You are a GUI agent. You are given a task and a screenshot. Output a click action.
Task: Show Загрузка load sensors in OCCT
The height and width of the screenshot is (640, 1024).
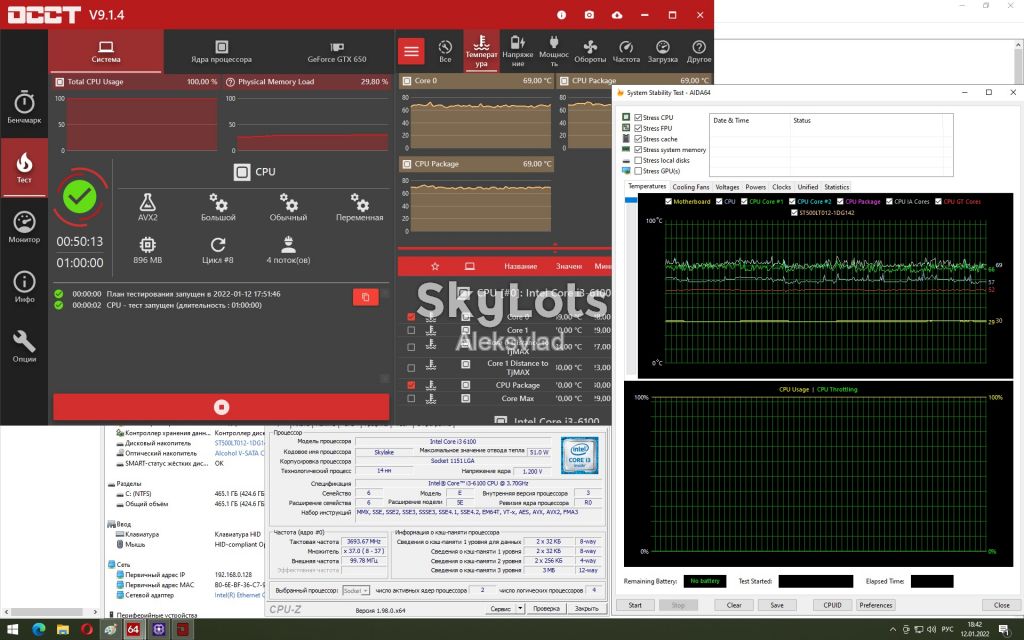[662, 51]
